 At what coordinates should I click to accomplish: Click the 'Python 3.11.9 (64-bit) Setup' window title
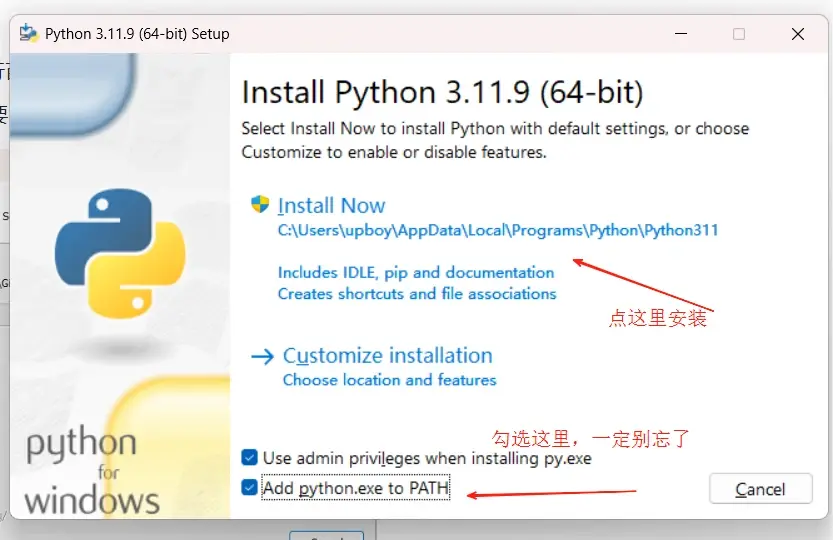pyautogui.click(x=137, y=34)
